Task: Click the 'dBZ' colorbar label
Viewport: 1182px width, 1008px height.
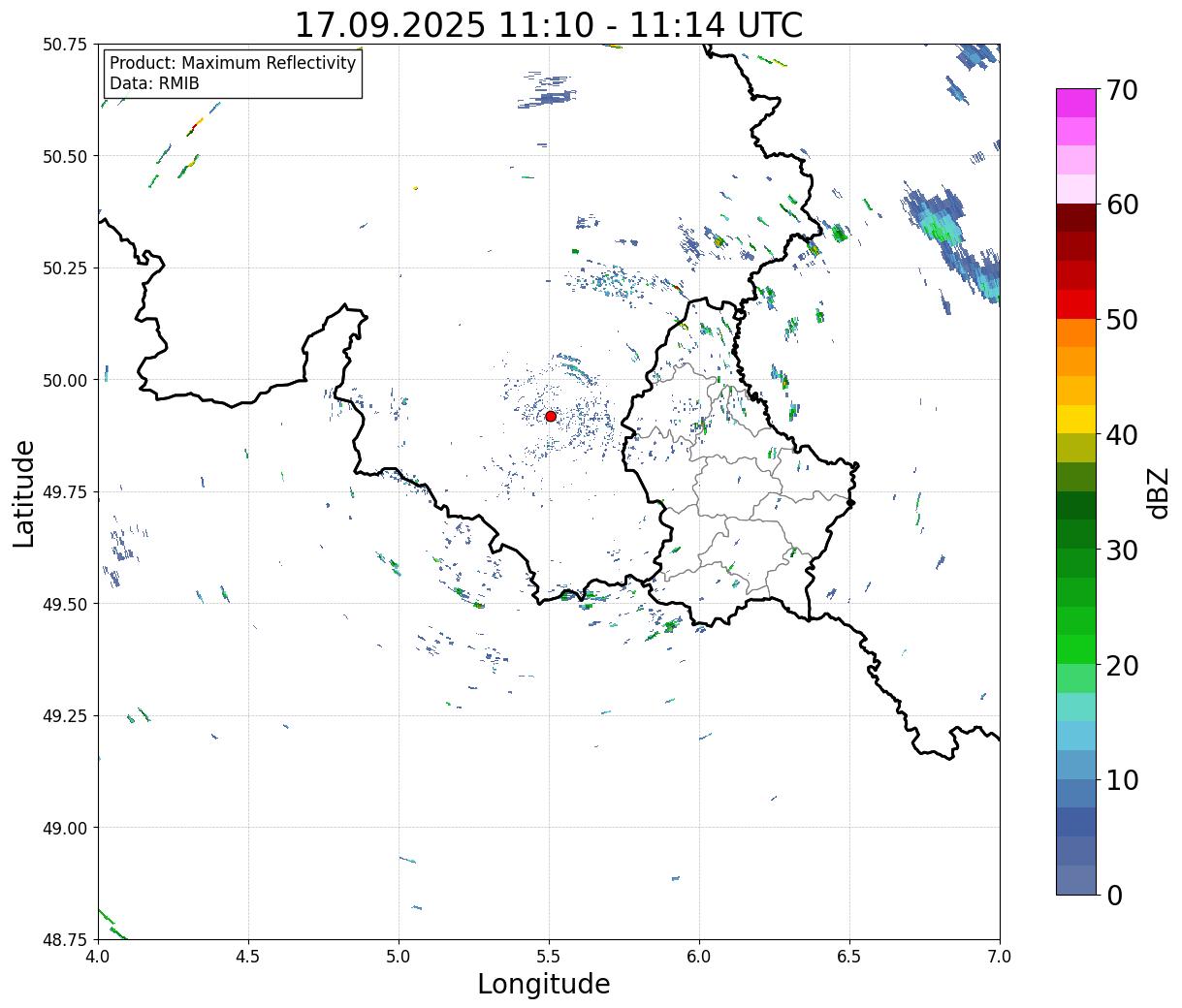Action: (1159, 491)
